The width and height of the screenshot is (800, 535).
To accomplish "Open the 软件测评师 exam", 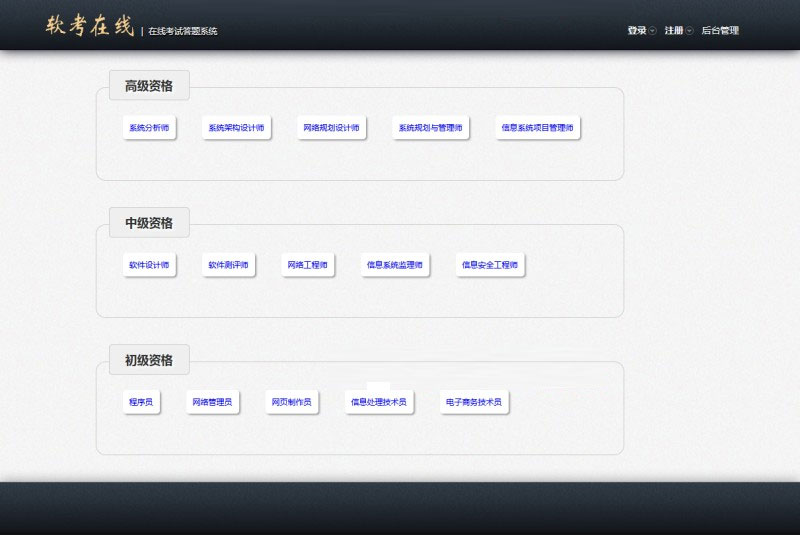I will pyautogui.click(x=228, y=265).
